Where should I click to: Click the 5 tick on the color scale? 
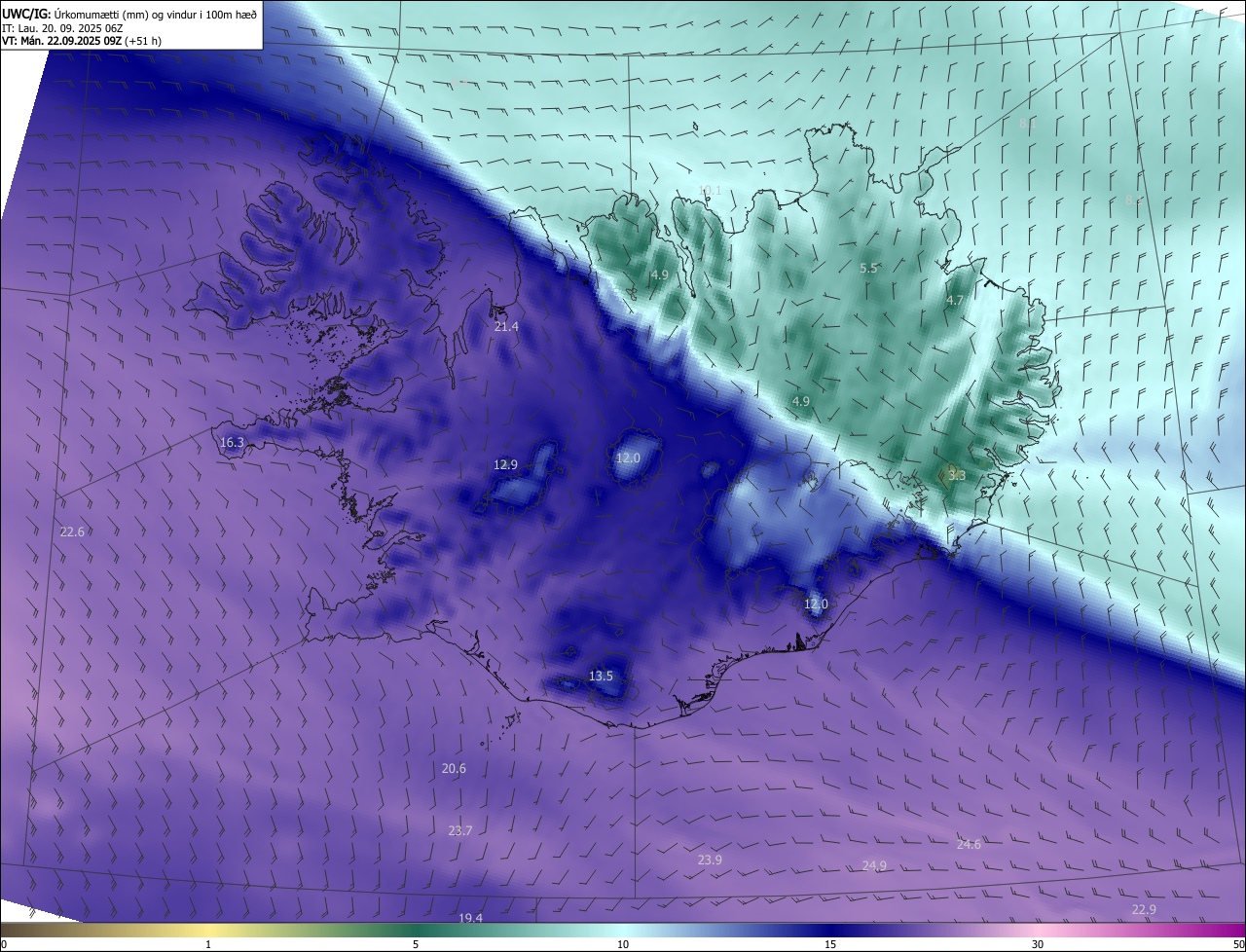tap(416, 944)
